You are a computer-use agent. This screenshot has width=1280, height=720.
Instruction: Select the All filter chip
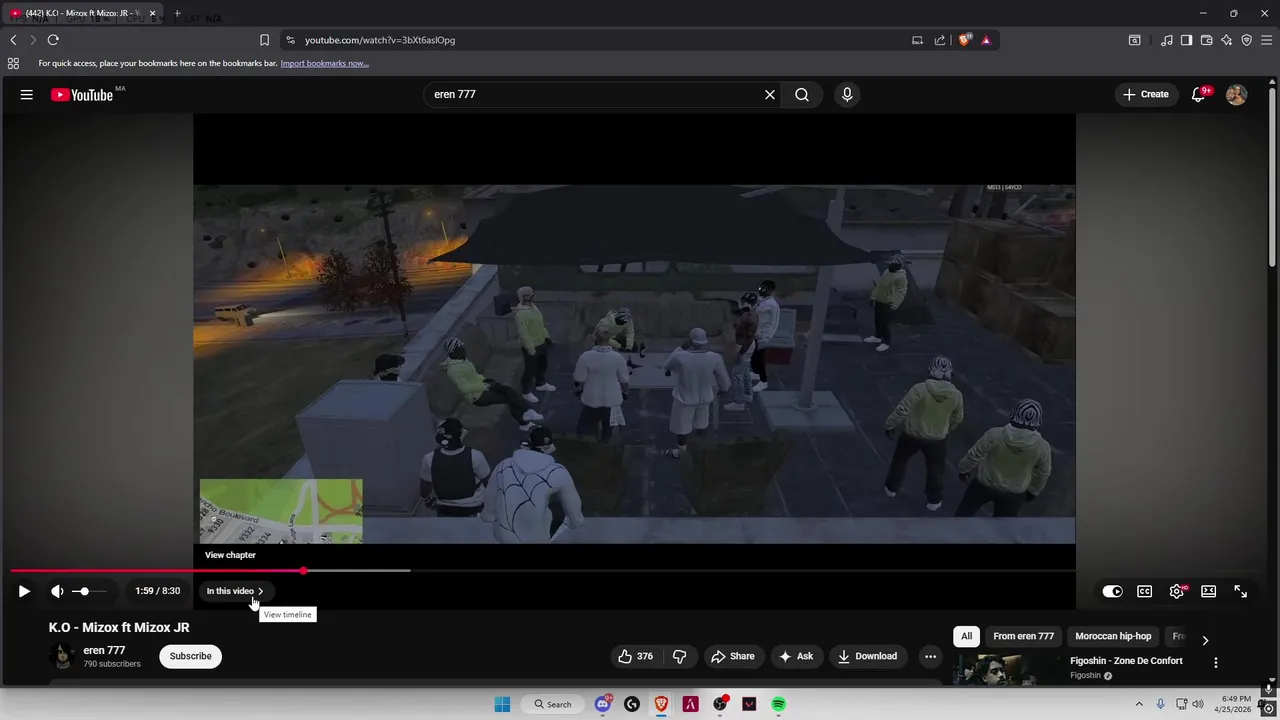966,636
